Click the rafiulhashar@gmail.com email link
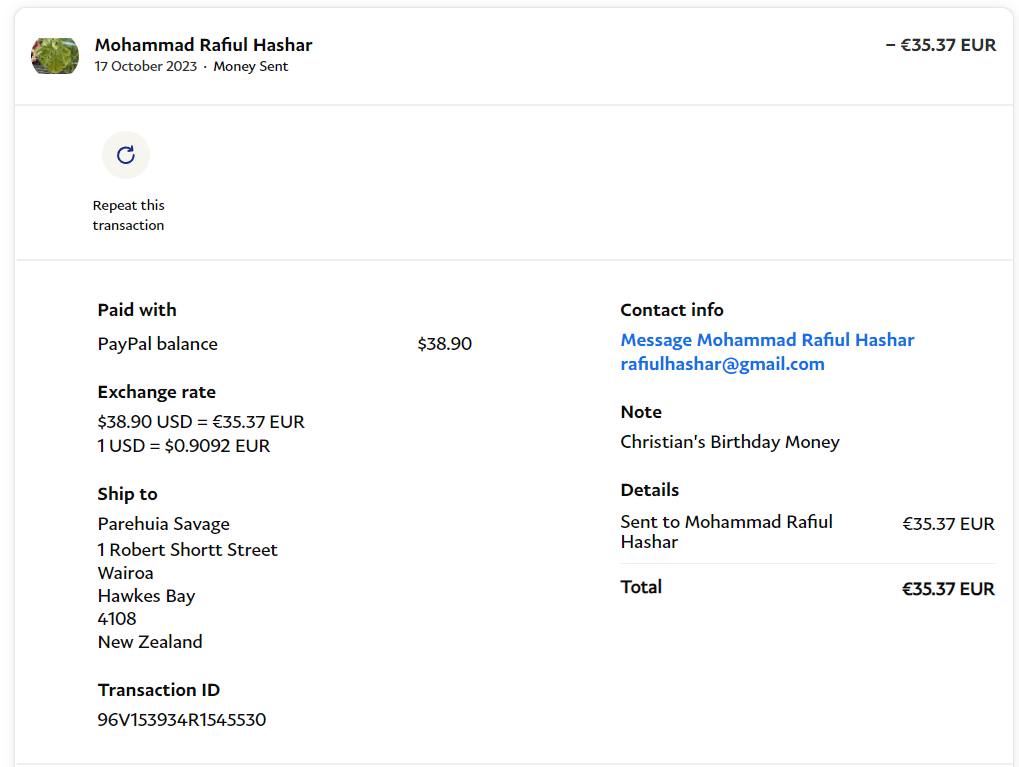Image resolution: width=1019 pixels, height=767 pixels. coord(722,364)
